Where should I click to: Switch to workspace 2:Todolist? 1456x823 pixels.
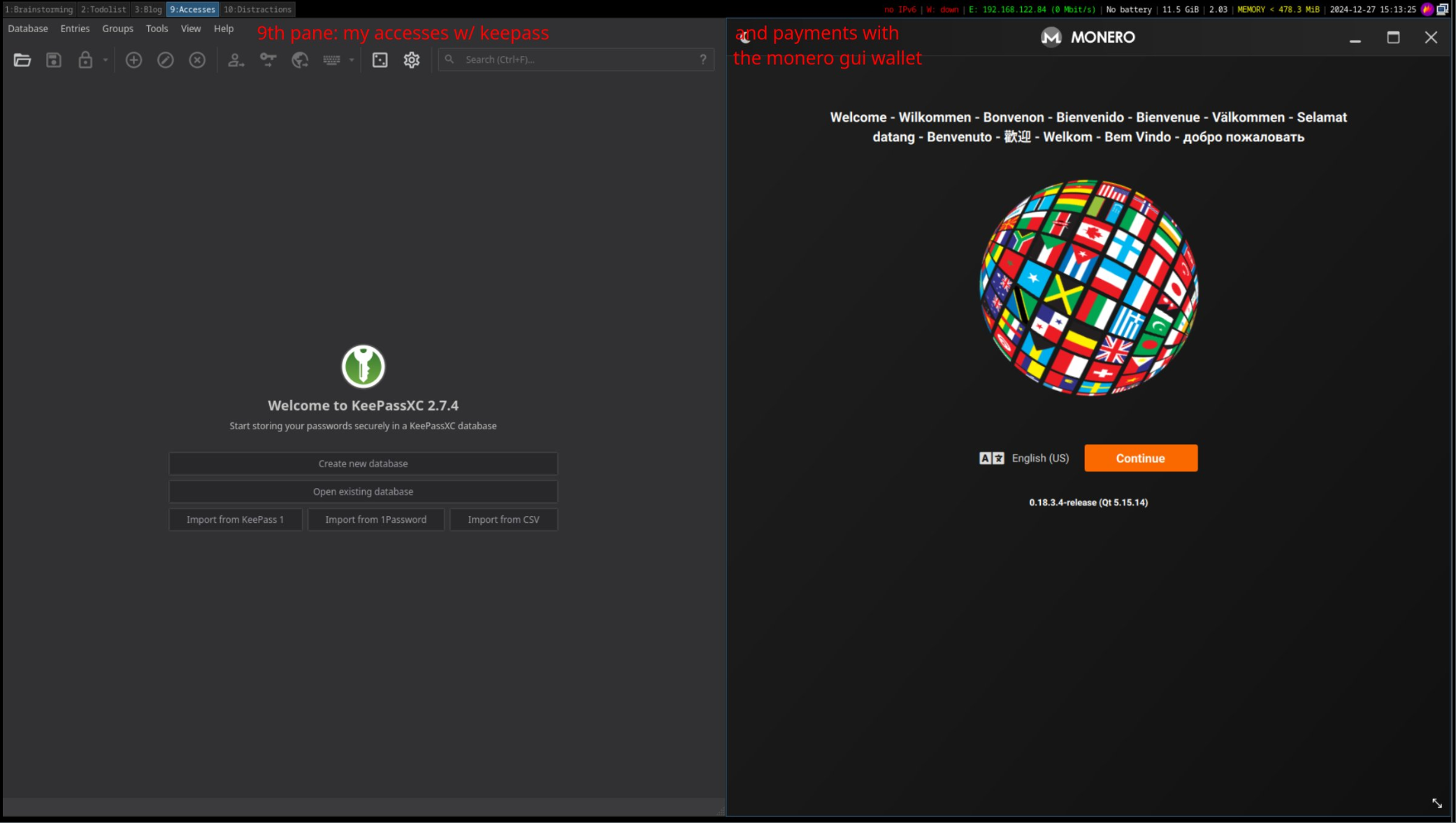(x=103, y=9)
